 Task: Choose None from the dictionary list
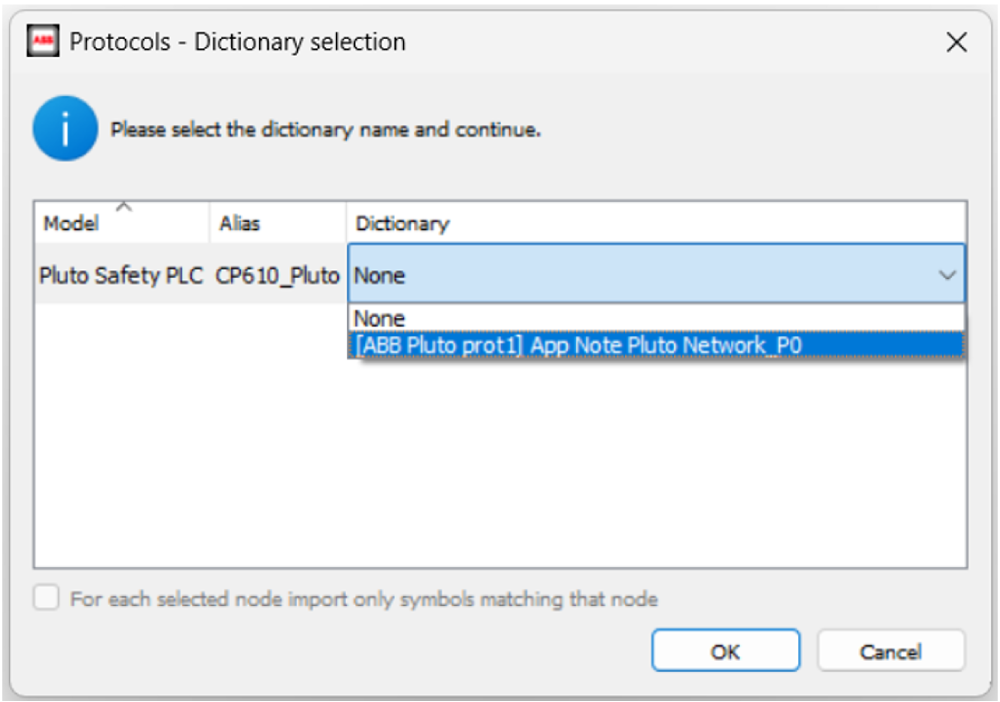656,318
